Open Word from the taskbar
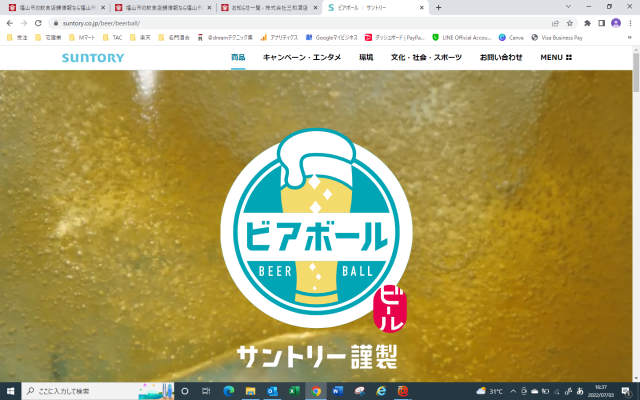The width and height of the screenshot is (640, 400). [x=338, y=391]
